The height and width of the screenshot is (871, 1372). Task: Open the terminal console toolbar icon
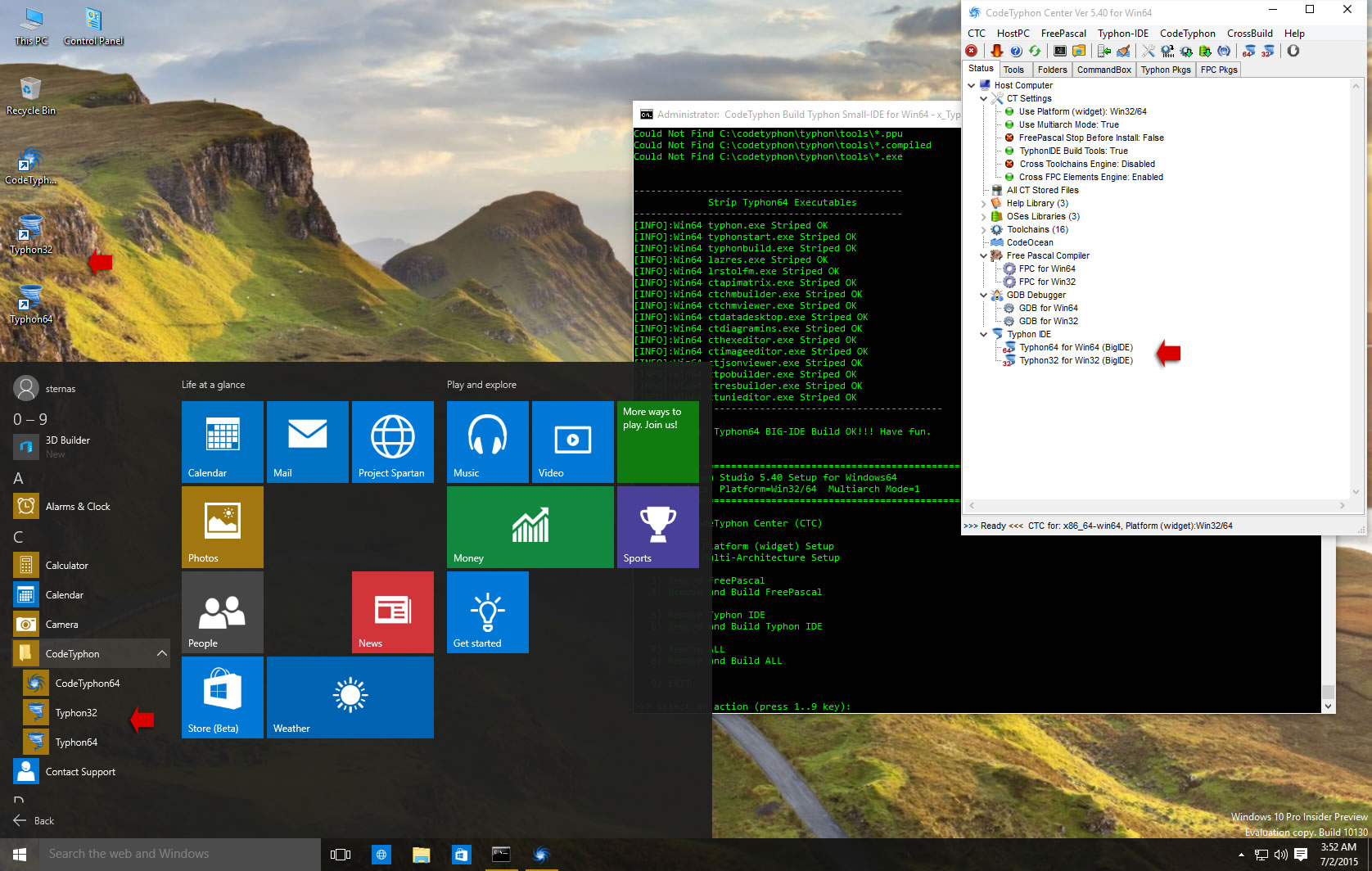[1060, 51]
